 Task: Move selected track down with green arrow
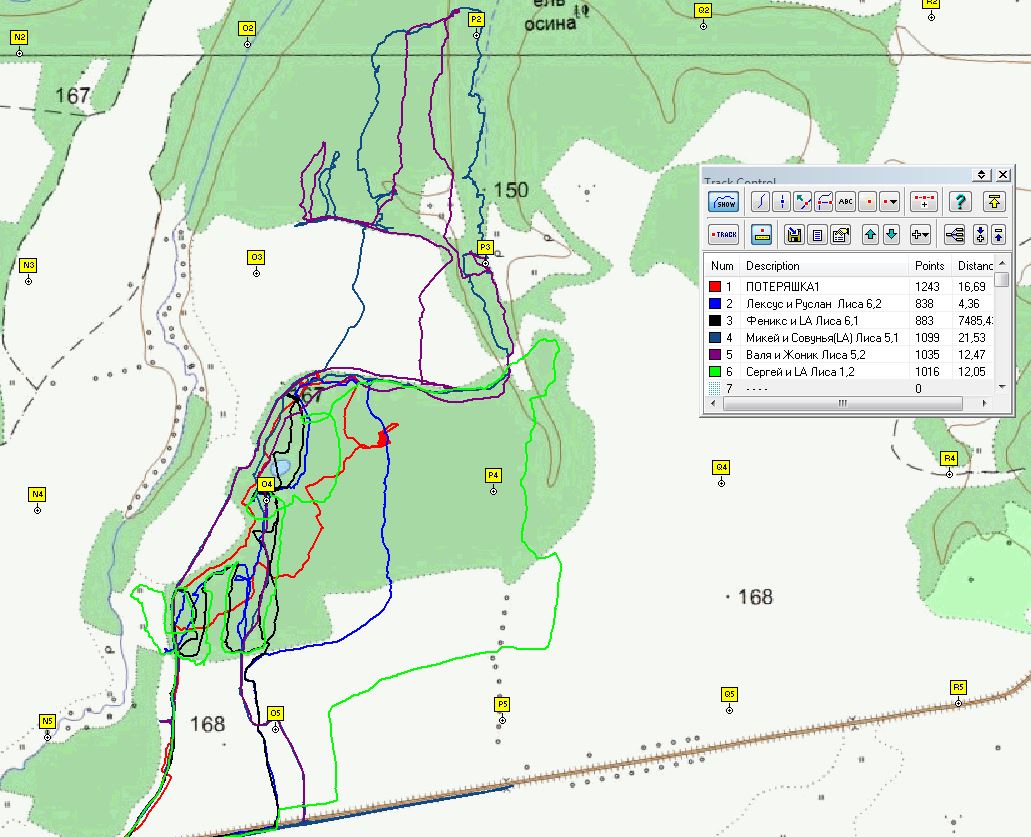[x=891, y=234]
